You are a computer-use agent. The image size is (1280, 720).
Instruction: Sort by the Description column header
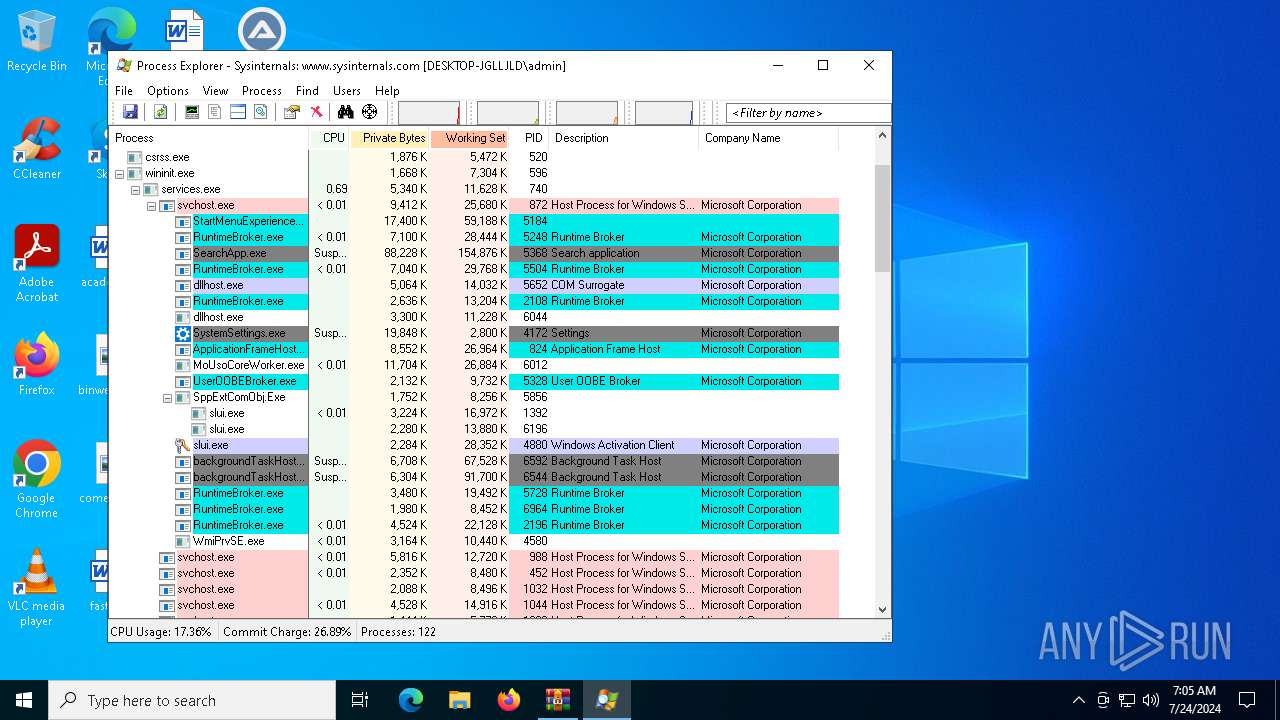coord(624,138)
